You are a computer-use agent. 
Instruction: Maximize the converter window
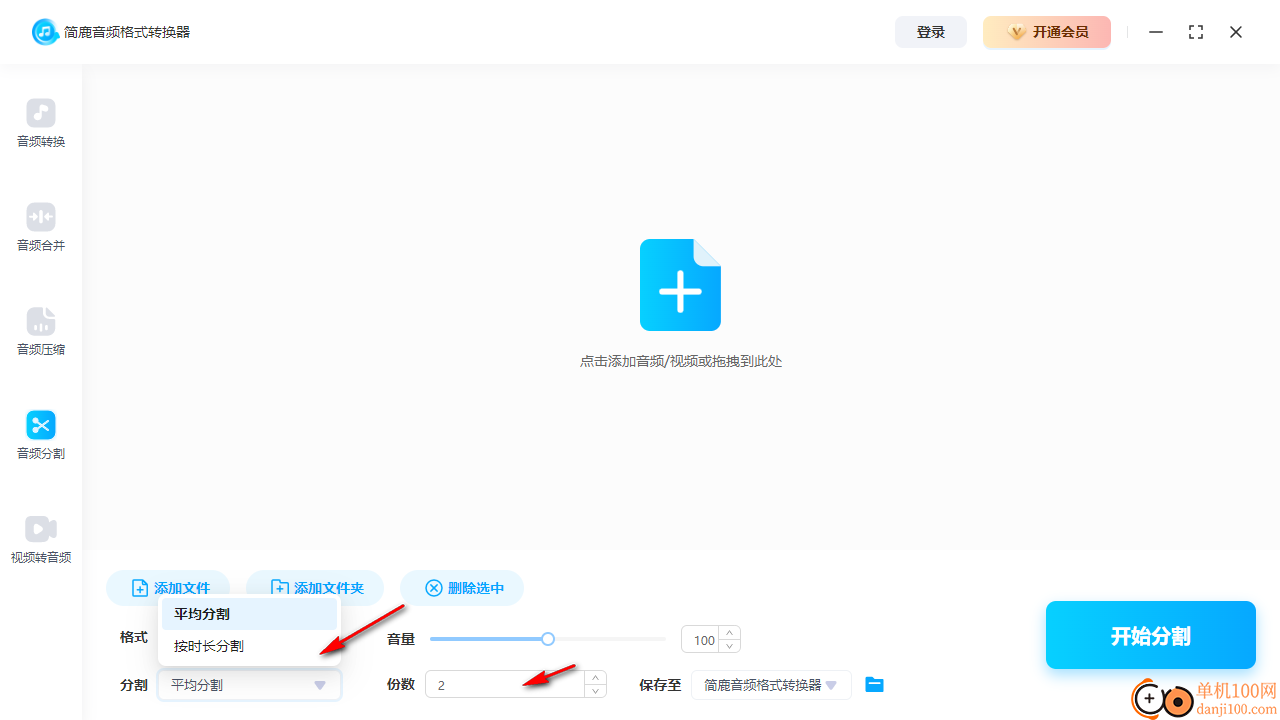pos(1196,32)
